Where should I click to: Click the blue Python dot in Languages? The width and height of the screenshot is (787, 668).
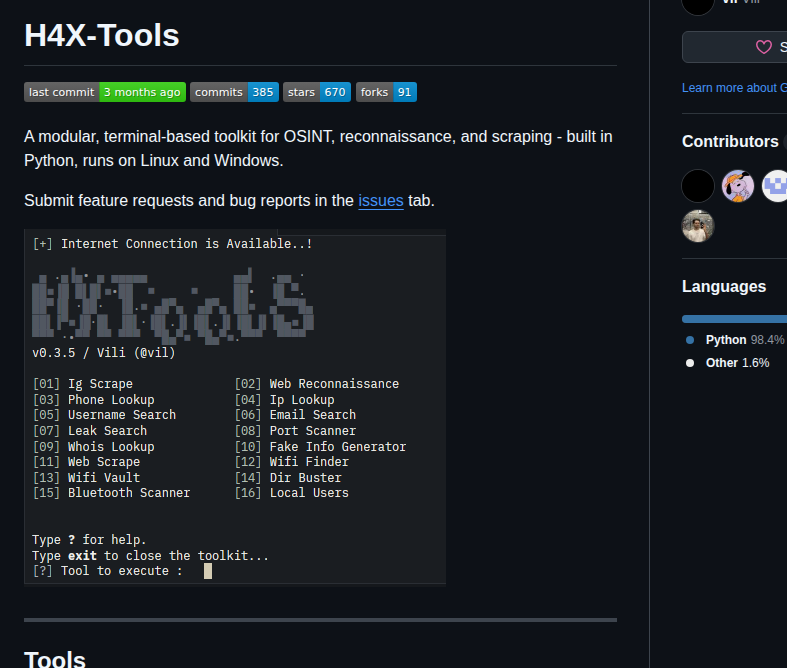pos(690,340)
